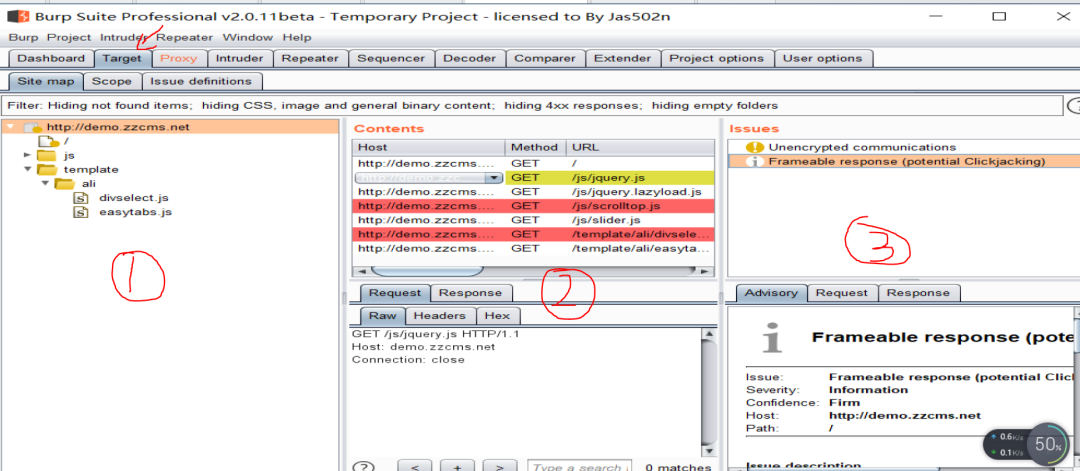Expand the js folder node
This screenshot has width=1080, height=471.
click(28, 155)
